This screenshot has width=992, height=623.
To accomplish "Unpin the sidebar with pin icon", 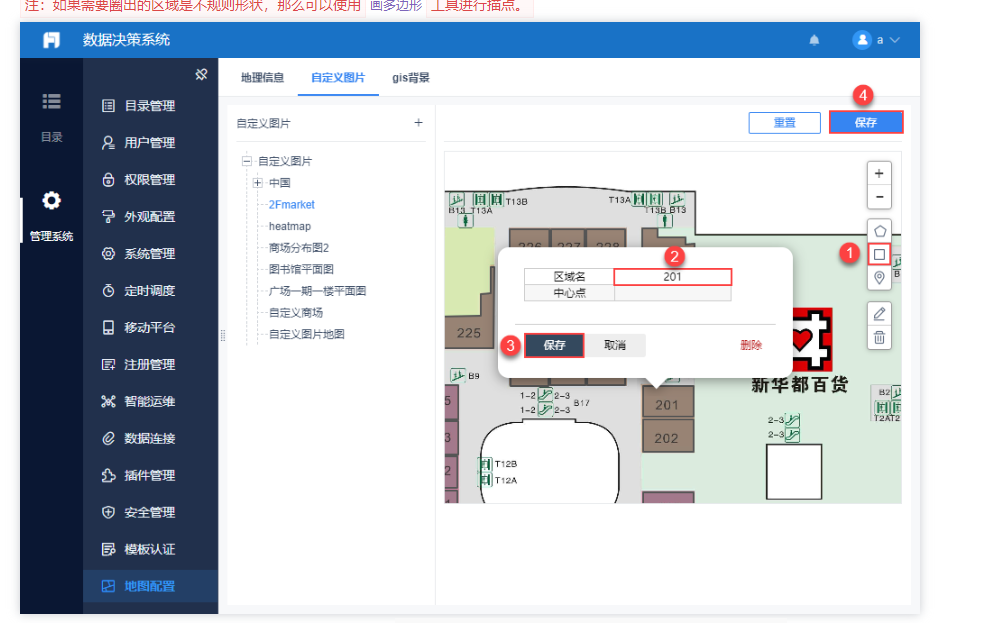I will pos(201,75).
